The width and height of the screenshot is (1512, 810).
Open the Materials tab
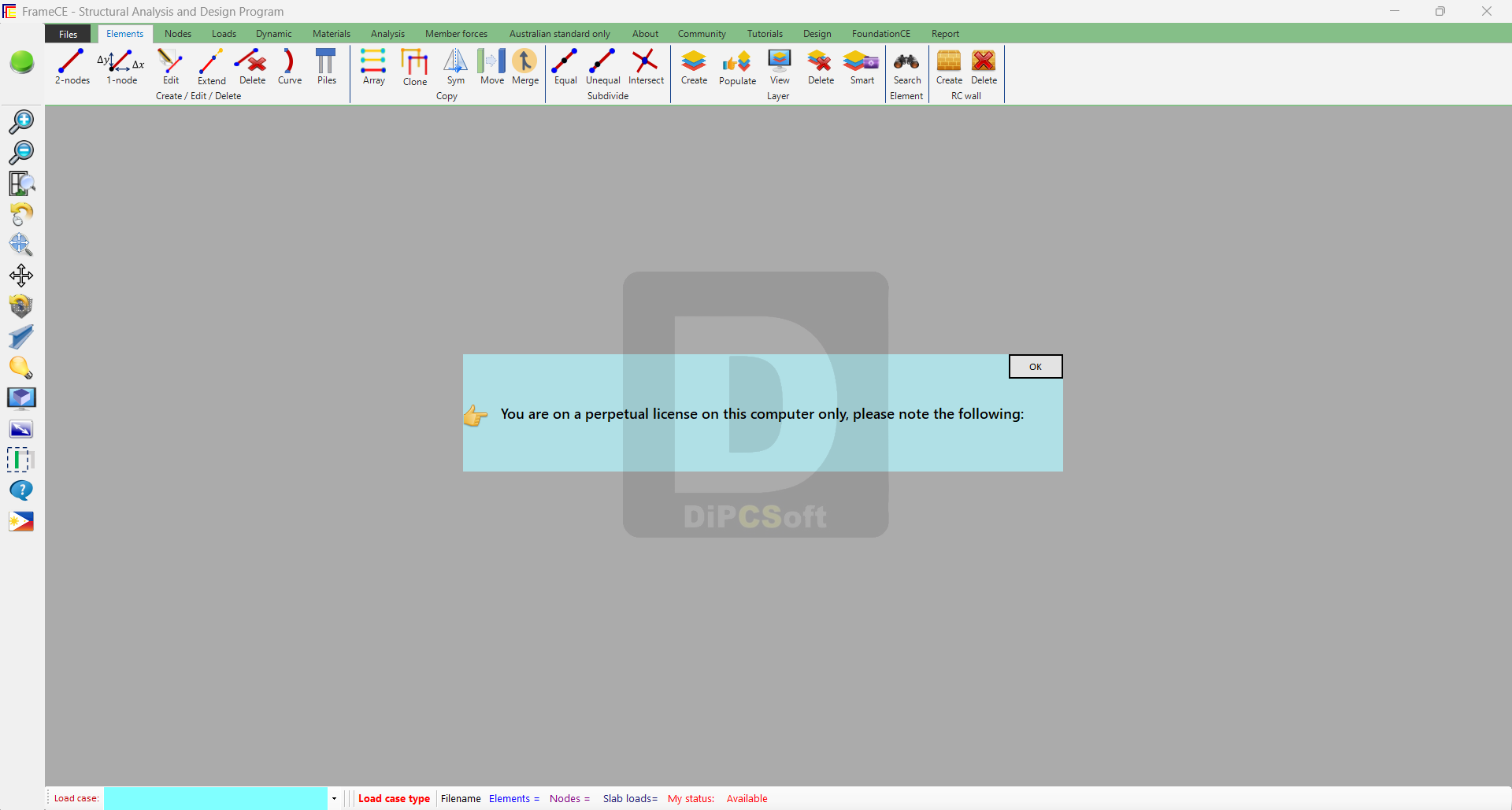click(x=331, y=34)
